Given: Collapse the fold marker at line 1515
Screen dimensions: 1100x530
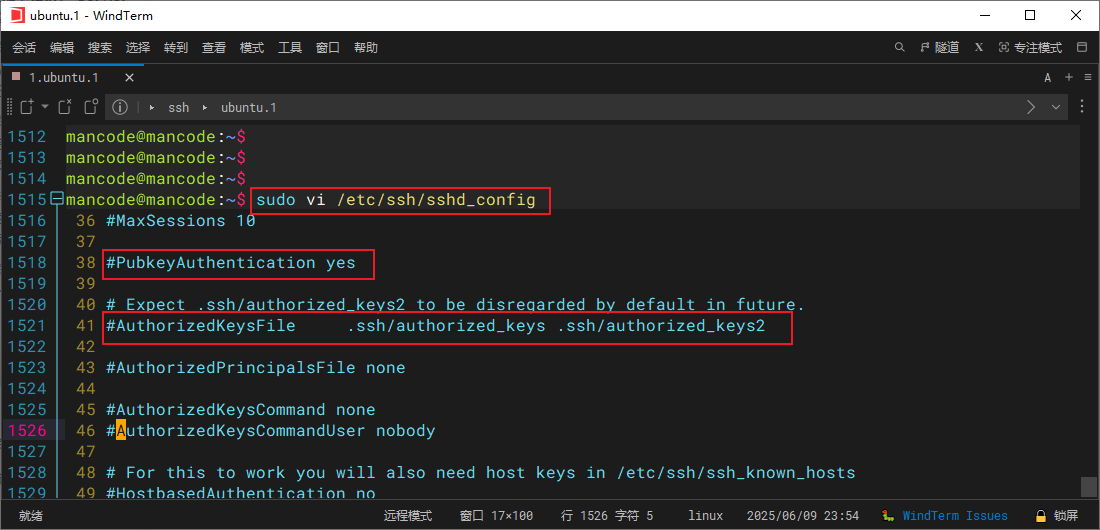Looking at the screenshot, I should 57,200.
